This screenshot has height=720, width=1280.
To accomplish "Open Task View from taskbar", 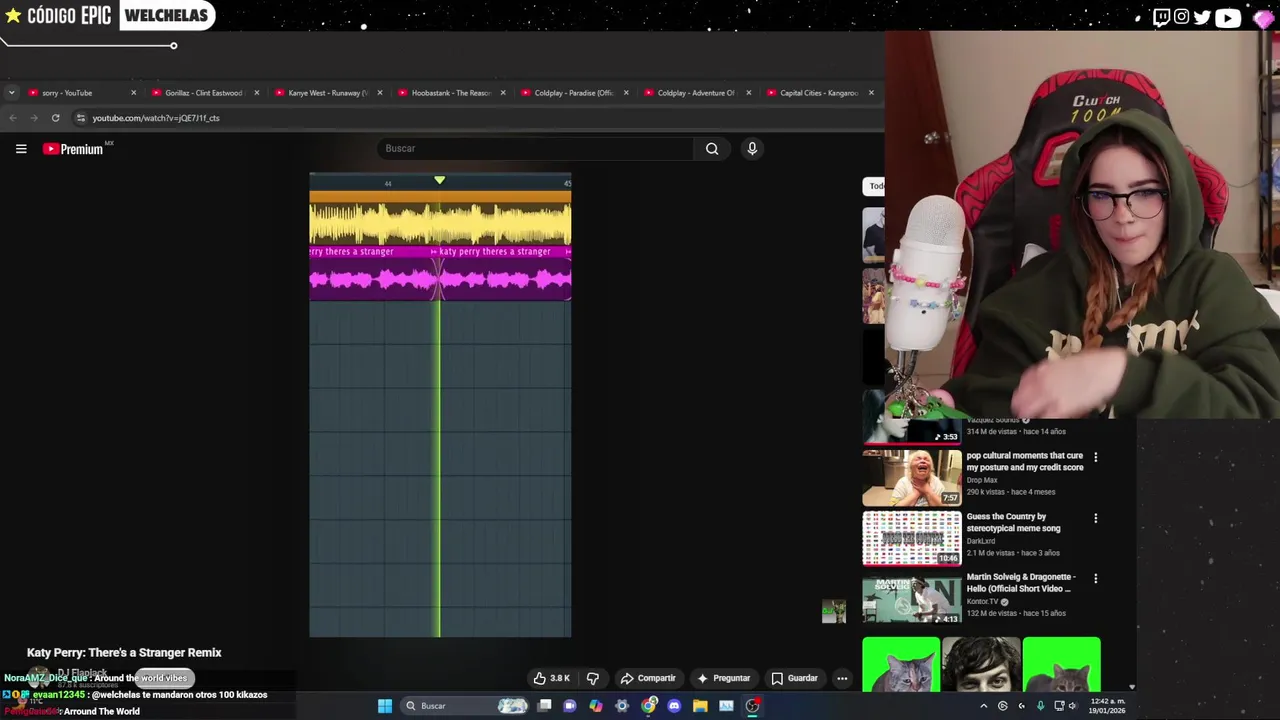I will (544, 706).
